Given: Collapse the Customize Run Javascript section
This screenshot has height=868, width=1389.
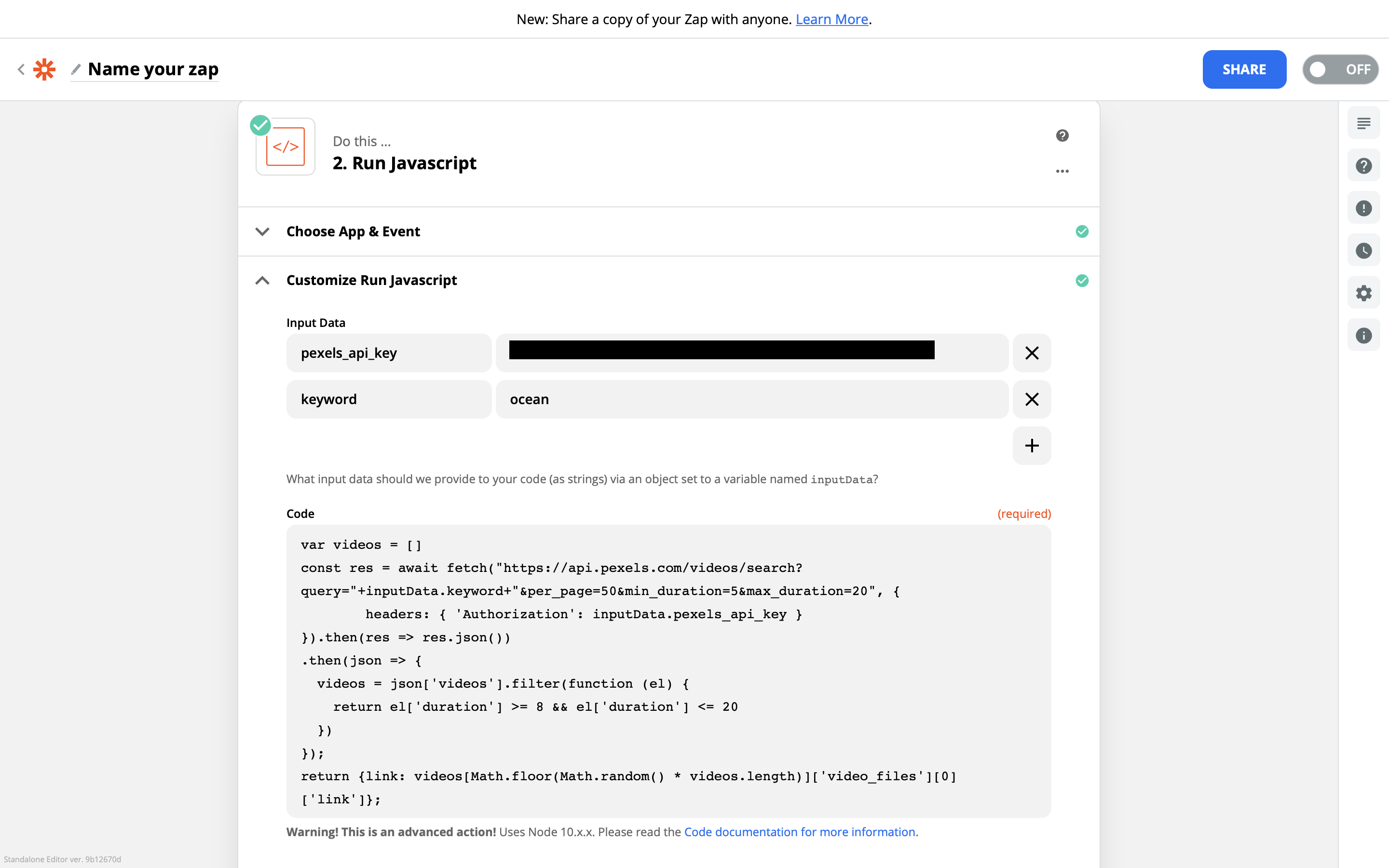Looking at the screenshot, I should (262, 280).
